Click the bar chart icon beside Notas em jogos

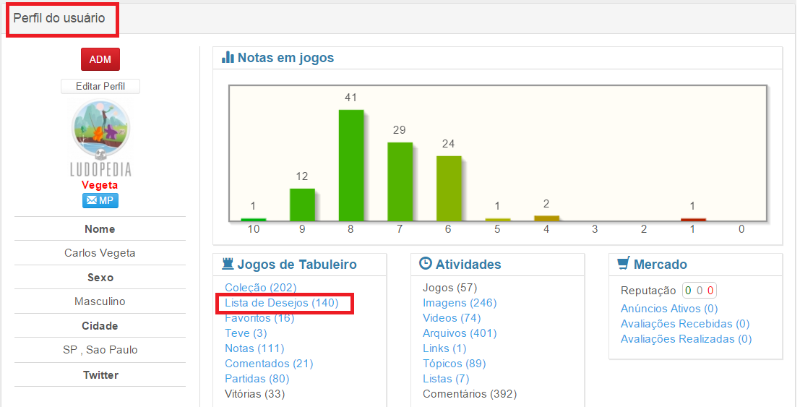pyautogui.click(x=227, y=58)
